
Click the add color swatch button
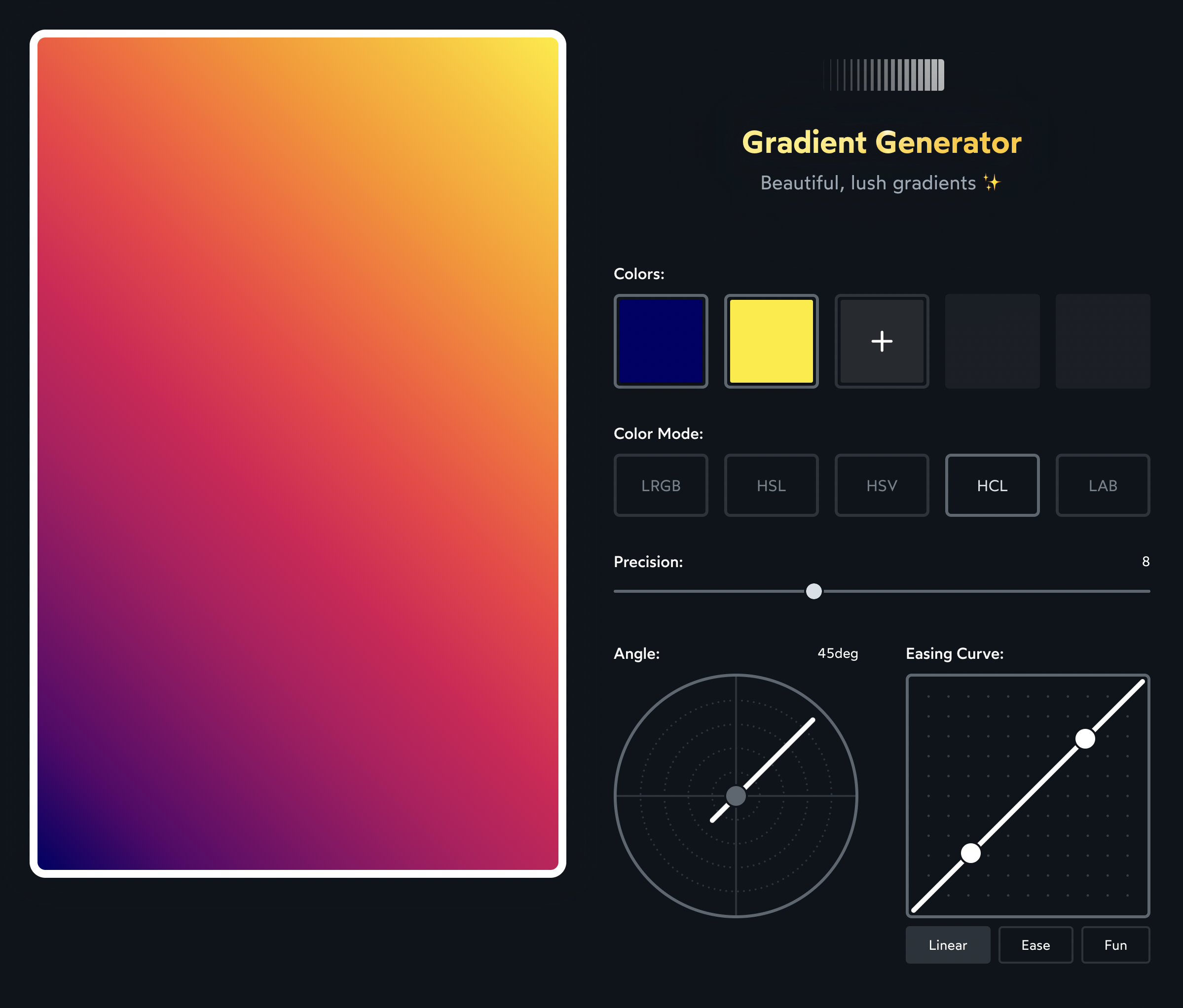(x=883, y=340)
